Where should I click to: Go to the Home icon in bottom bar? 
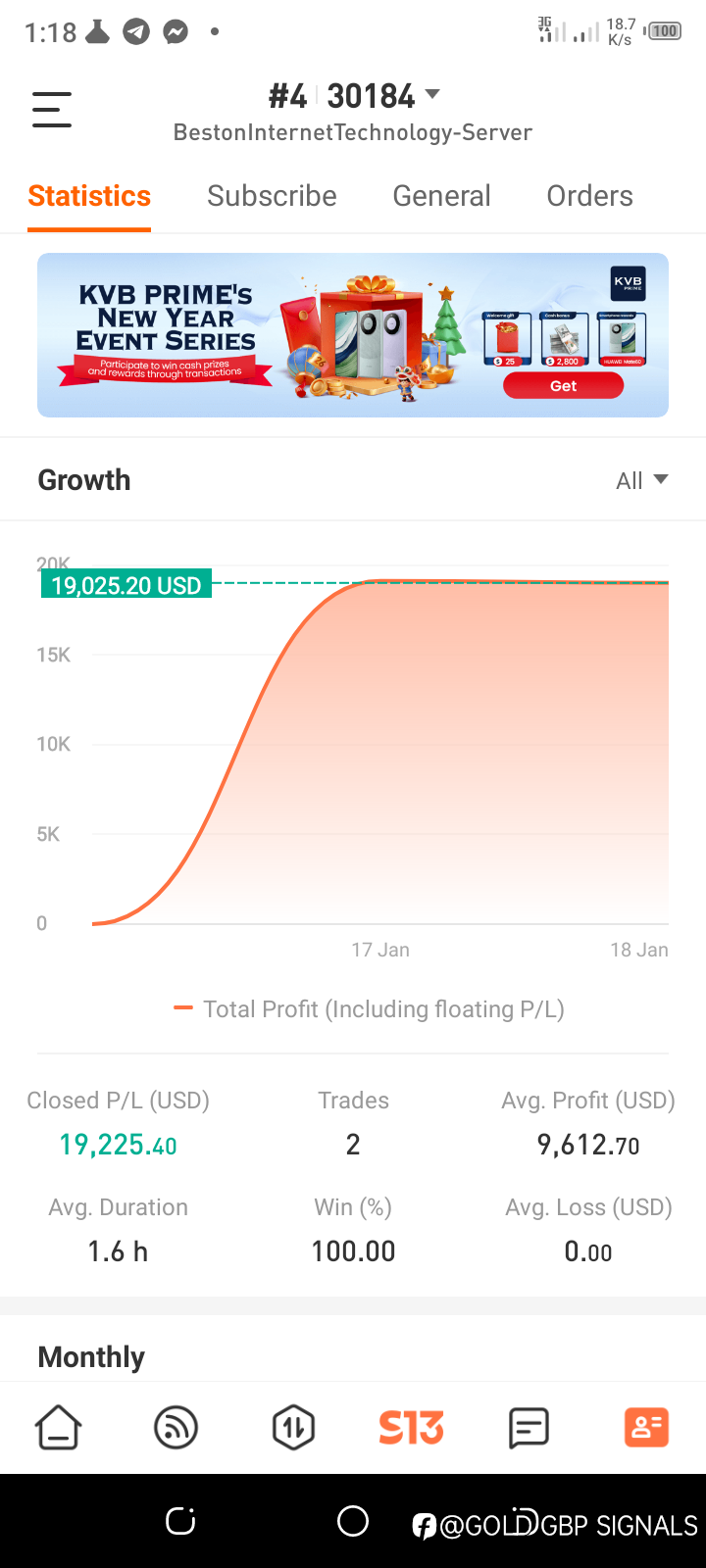pos(59,1427)
